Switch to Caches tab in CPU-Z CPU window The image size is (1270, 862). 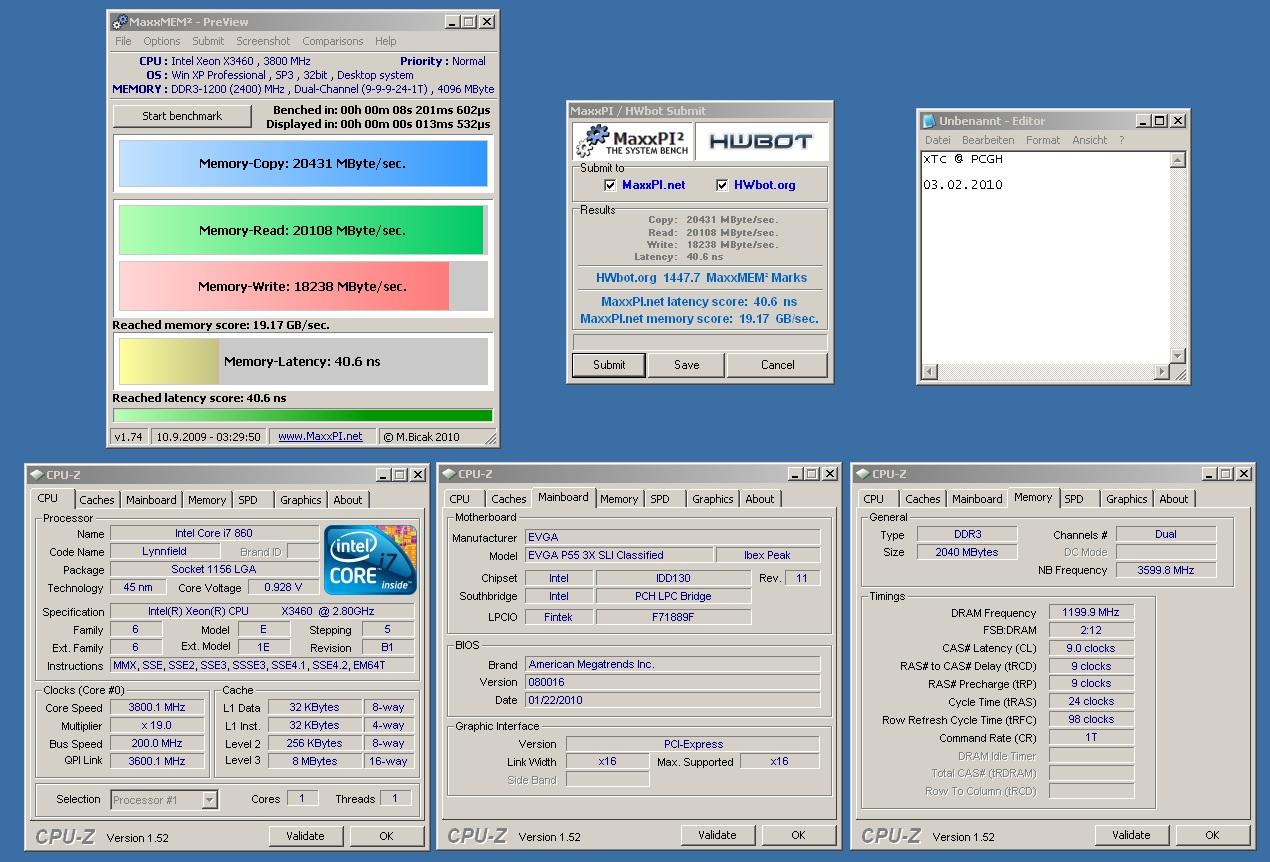coord(97,500)
